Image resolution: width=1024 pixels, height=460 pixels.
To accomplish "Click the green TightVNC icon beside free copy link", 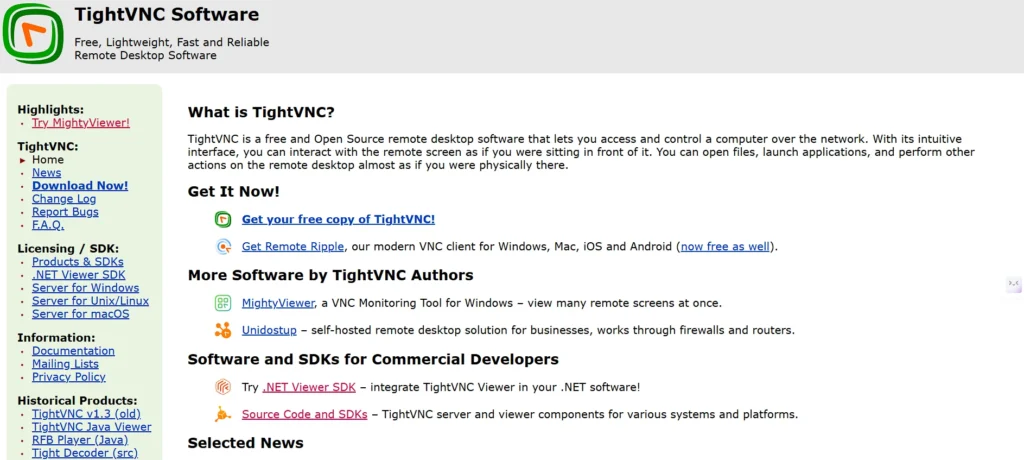I will [x=223, y=220].
